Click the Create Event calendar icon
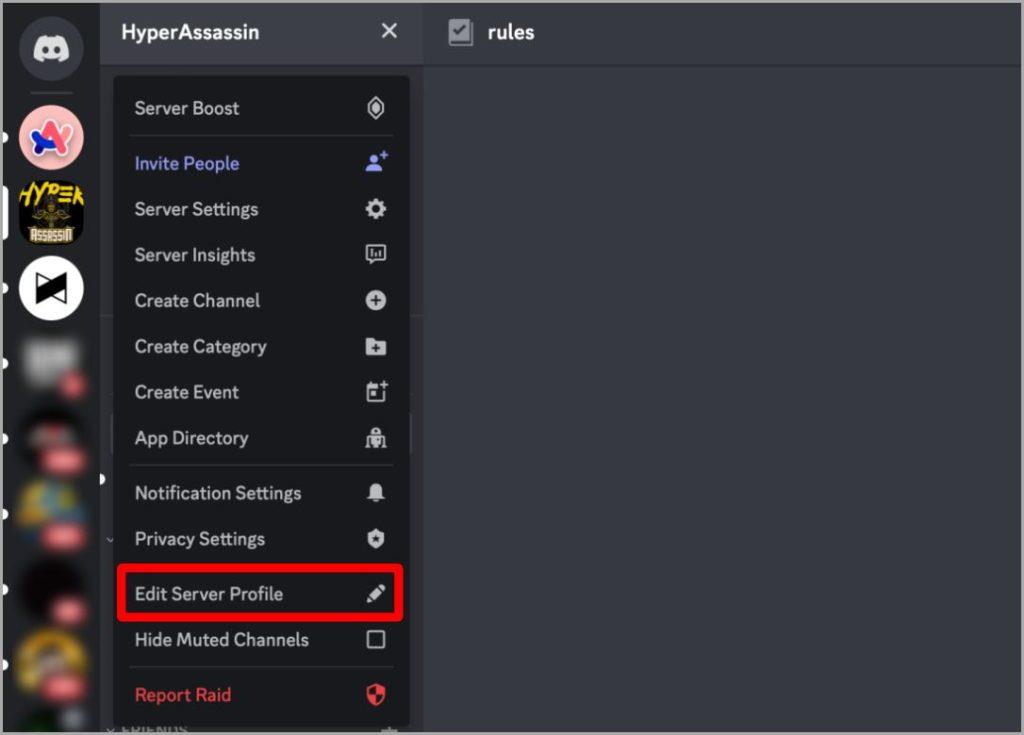1024x735 pixels. pyautogui.click(x=376, y=392)
